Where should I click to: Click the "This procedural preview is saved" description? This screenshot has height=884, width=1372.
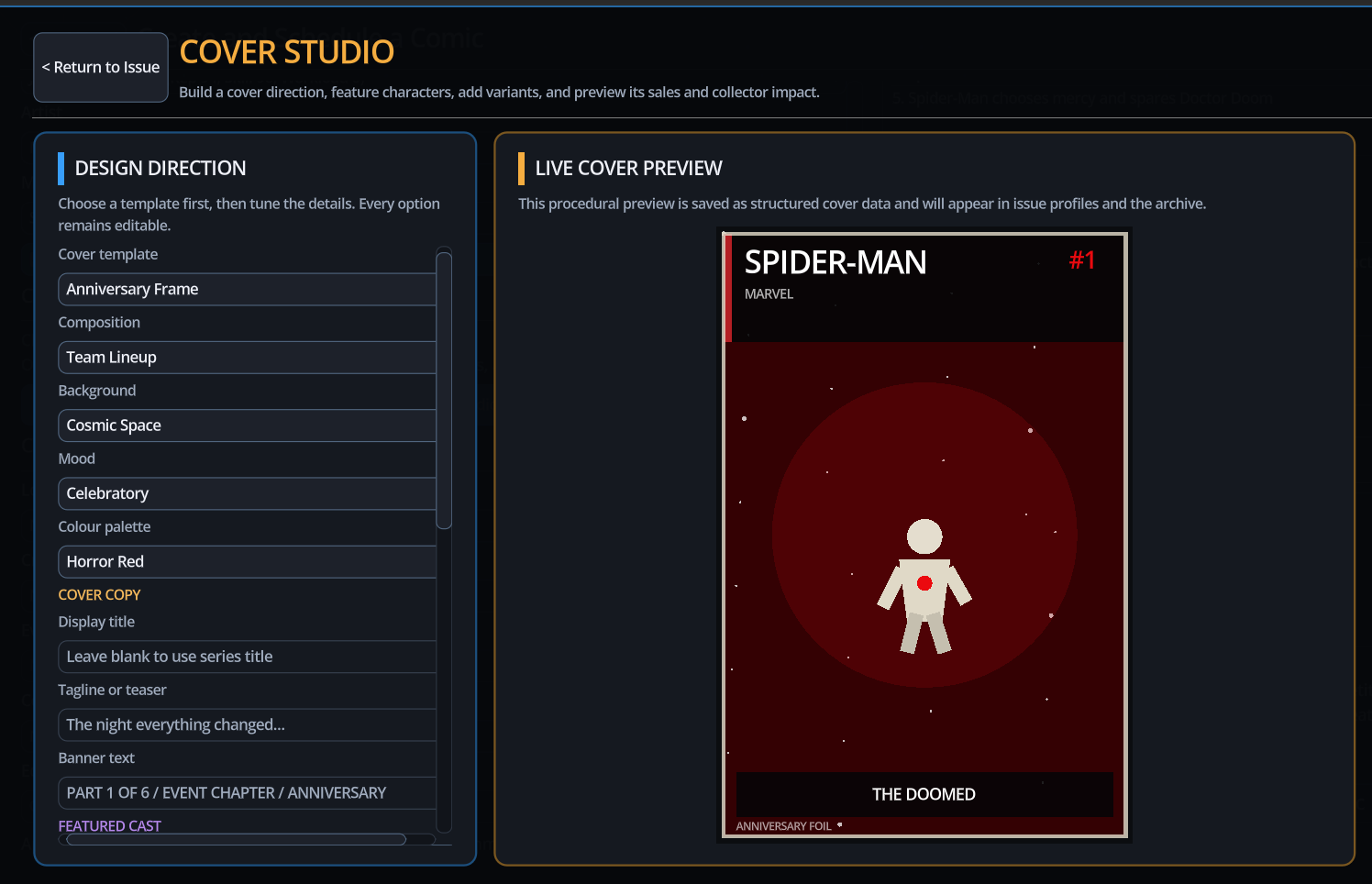pyautogui.click(x=862, y=204)
